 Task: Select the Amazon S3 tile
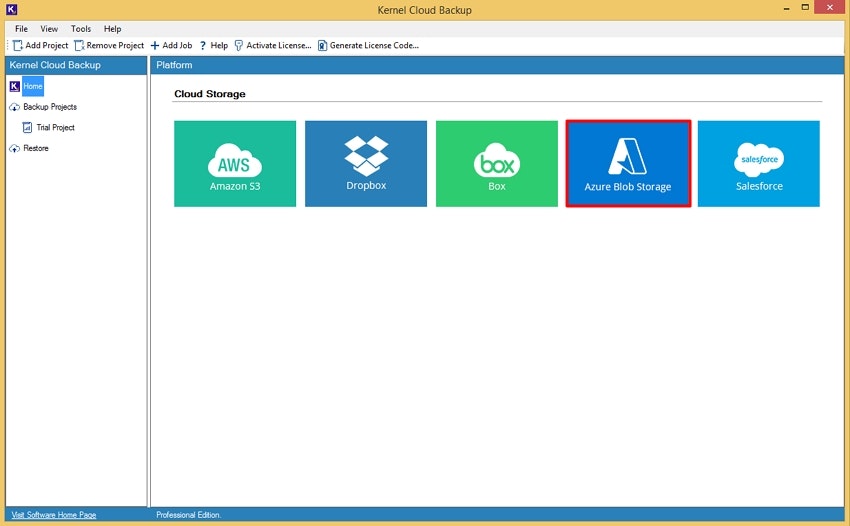coord(235,164)
